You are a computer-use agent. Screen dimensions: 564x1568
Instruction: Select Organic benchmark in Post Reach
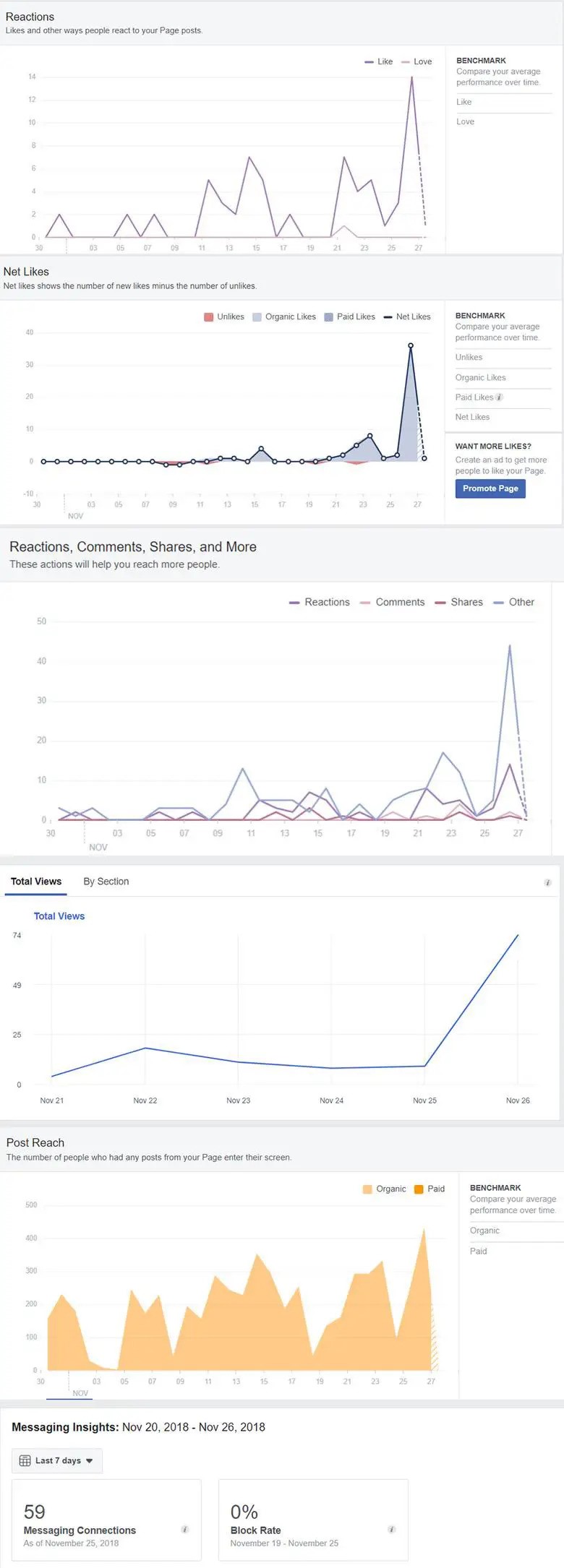[484, 1231]
